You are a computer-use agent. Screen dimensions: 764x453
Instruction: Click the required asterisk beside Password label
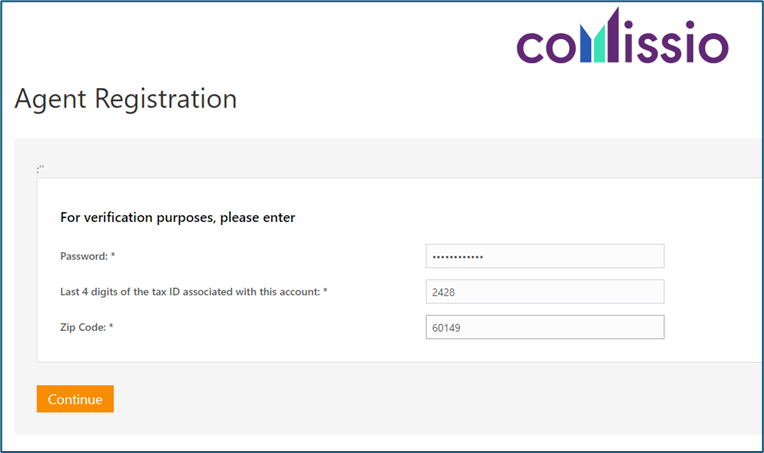click(113, 255)
